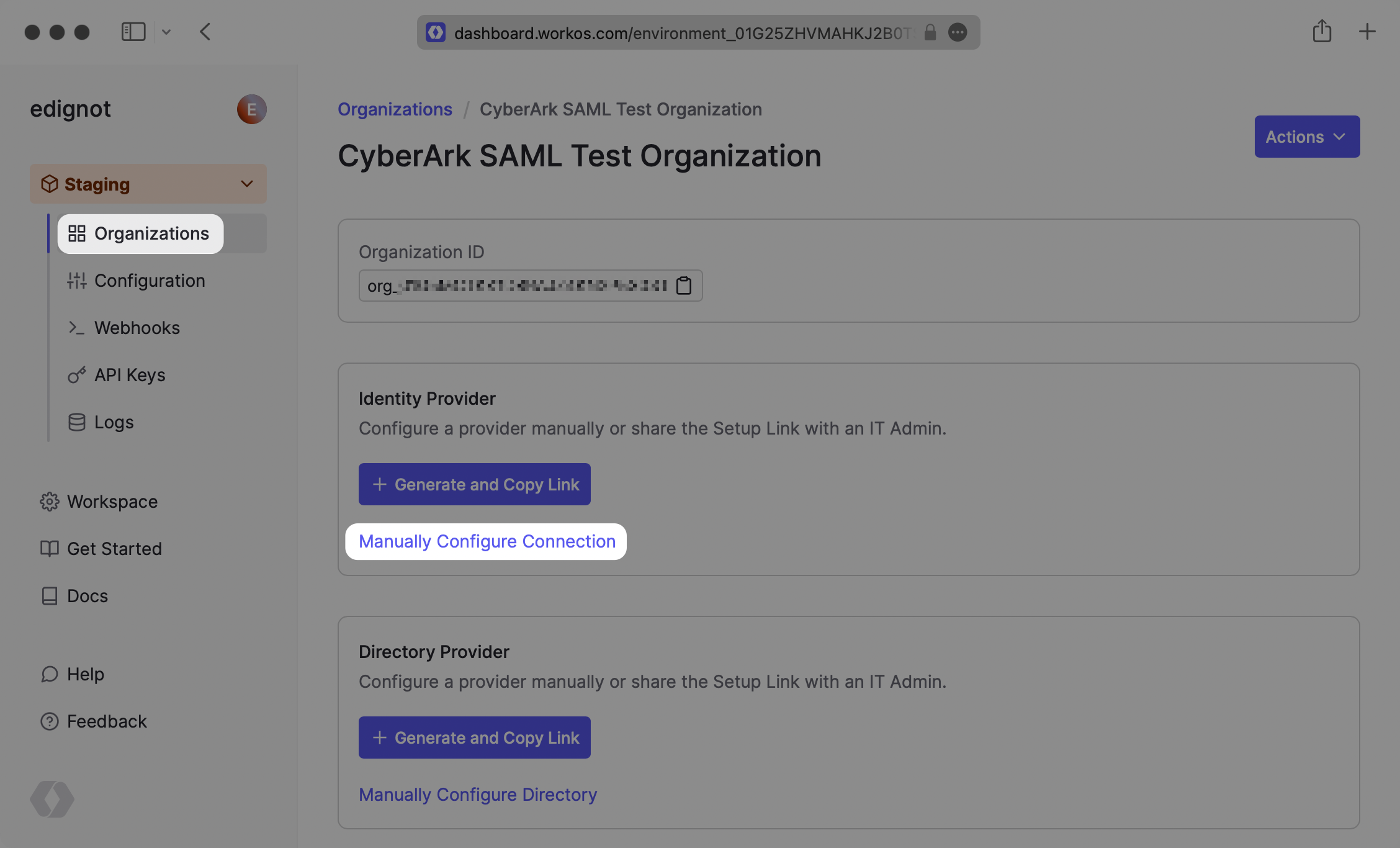Copy the Organization ID with clipboard icon
This screenshot has height=848, width=1400.
point(684,286)
